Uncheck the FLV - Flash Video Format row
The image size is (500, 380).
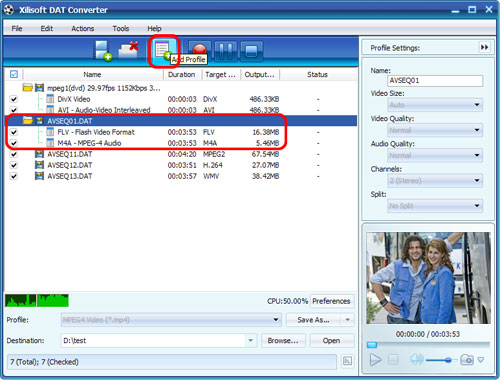tap(14, 132)
